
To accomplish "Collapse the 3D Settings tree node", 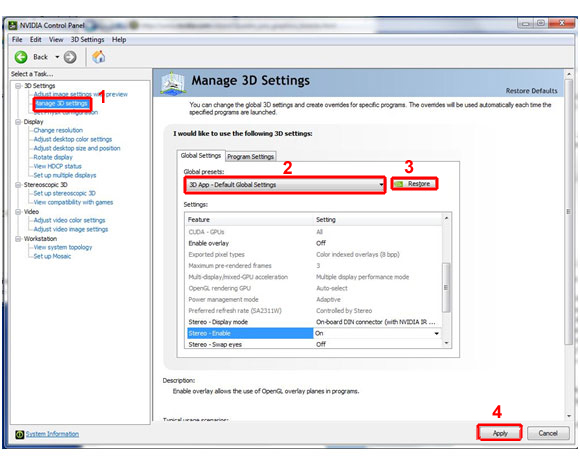I will (x=18, y=86).
